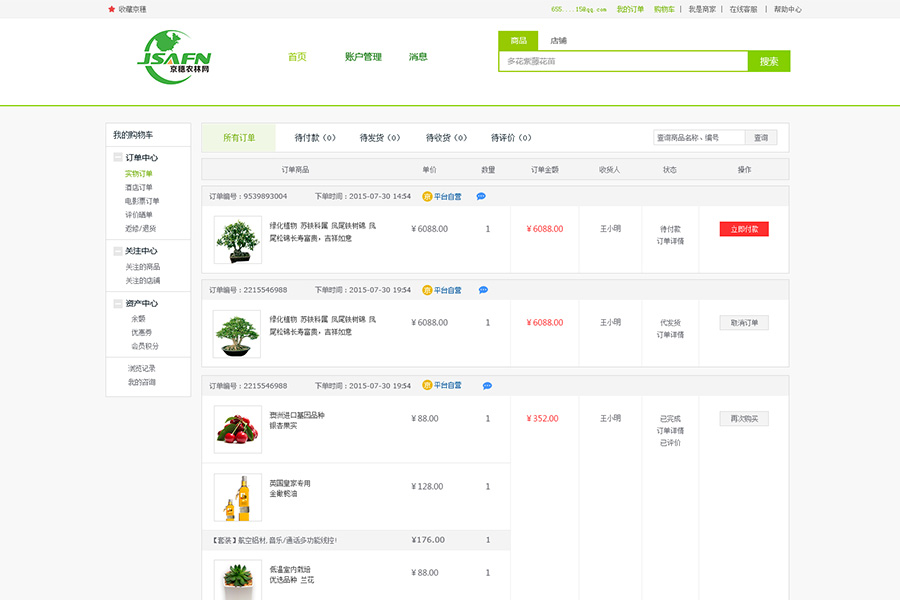Open 订单详情 under 代发货 status
The image size is (900, 600).
click(x=670, y=335)
